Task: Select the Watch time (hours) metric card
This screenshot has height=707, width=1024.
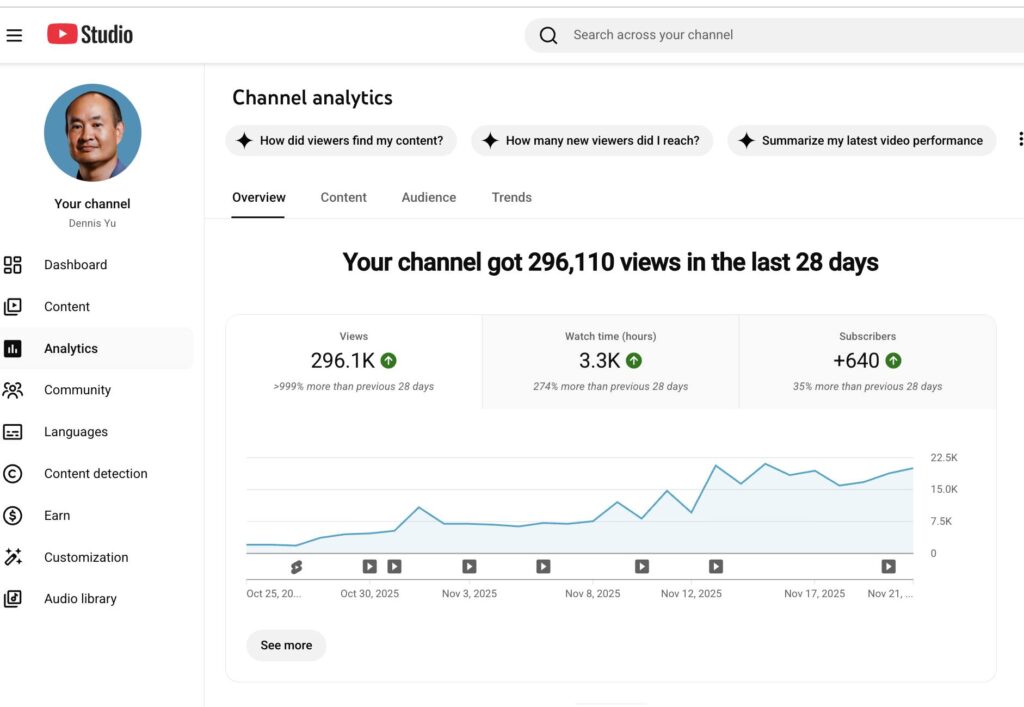Action: pos(610,361)
